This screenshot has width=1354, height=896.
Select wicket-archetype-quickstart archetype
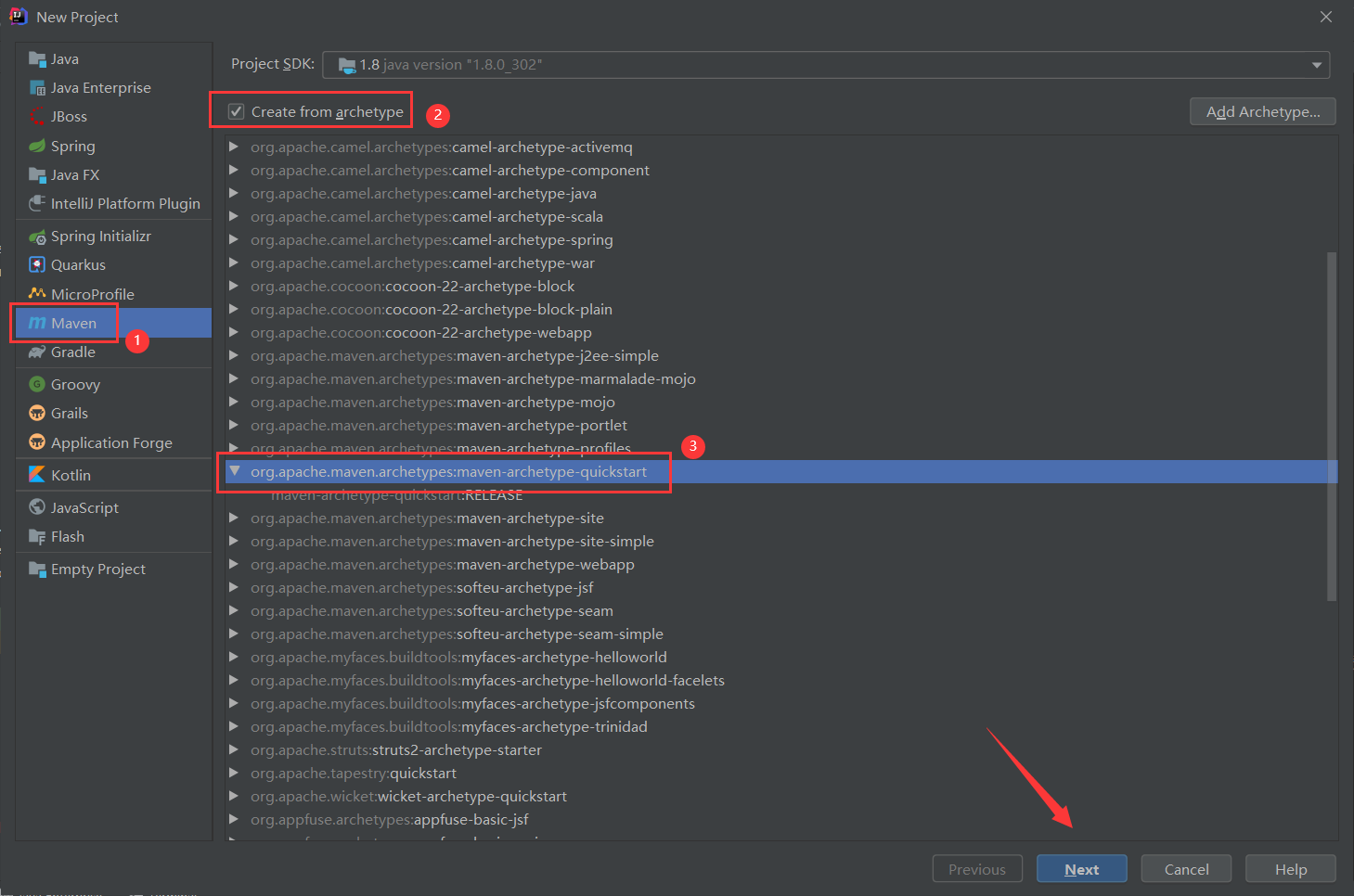pyautogui.click(x=781, y=796)
